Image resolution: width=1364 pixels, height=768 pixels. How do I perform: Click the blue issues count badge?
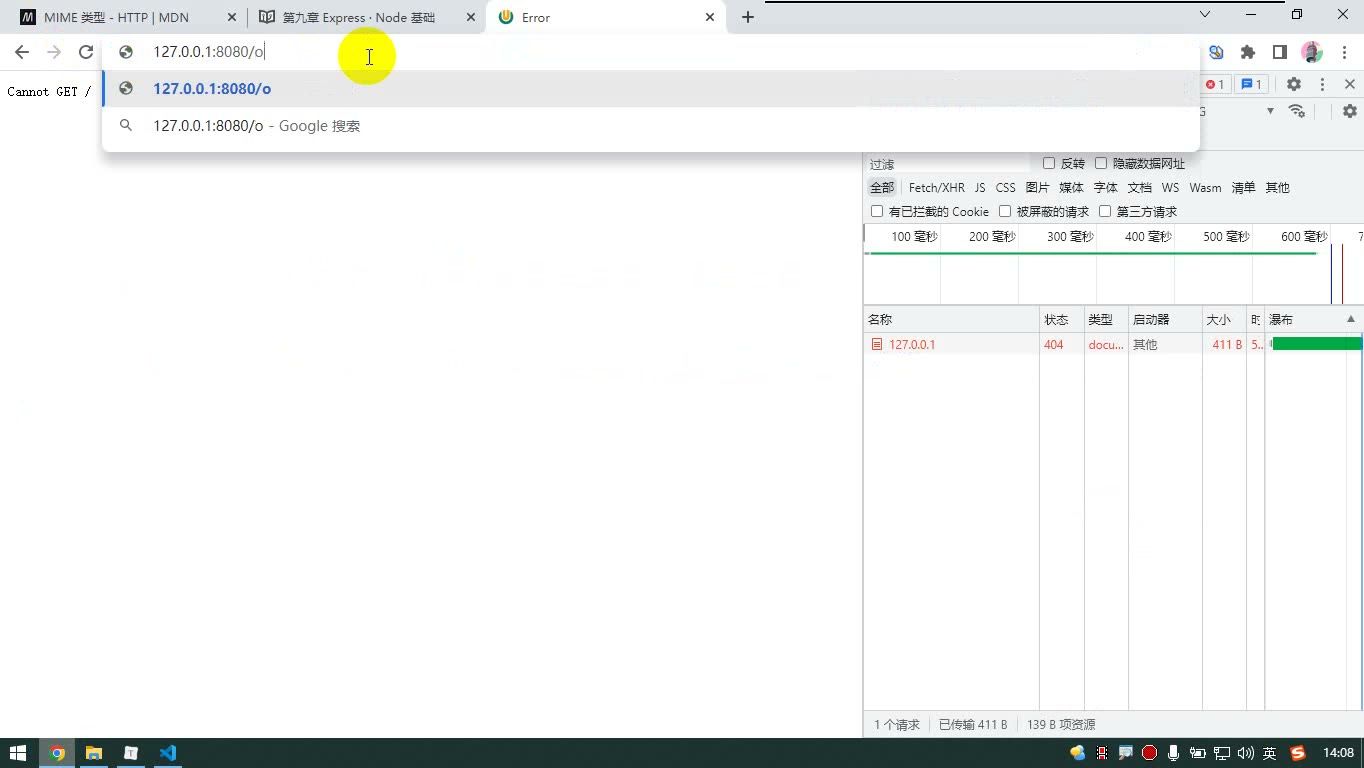(1251, 84)
